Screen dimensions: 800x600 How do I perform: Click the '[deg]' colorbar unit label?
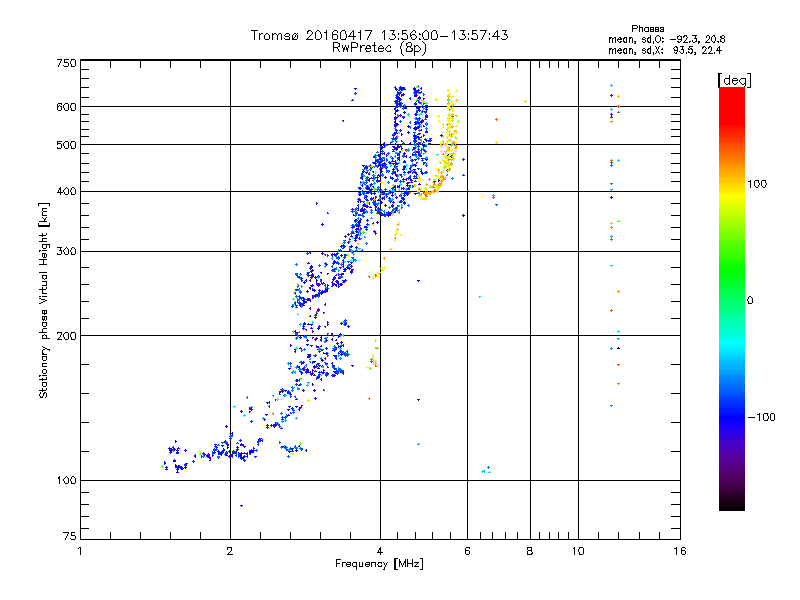[734, 81]
